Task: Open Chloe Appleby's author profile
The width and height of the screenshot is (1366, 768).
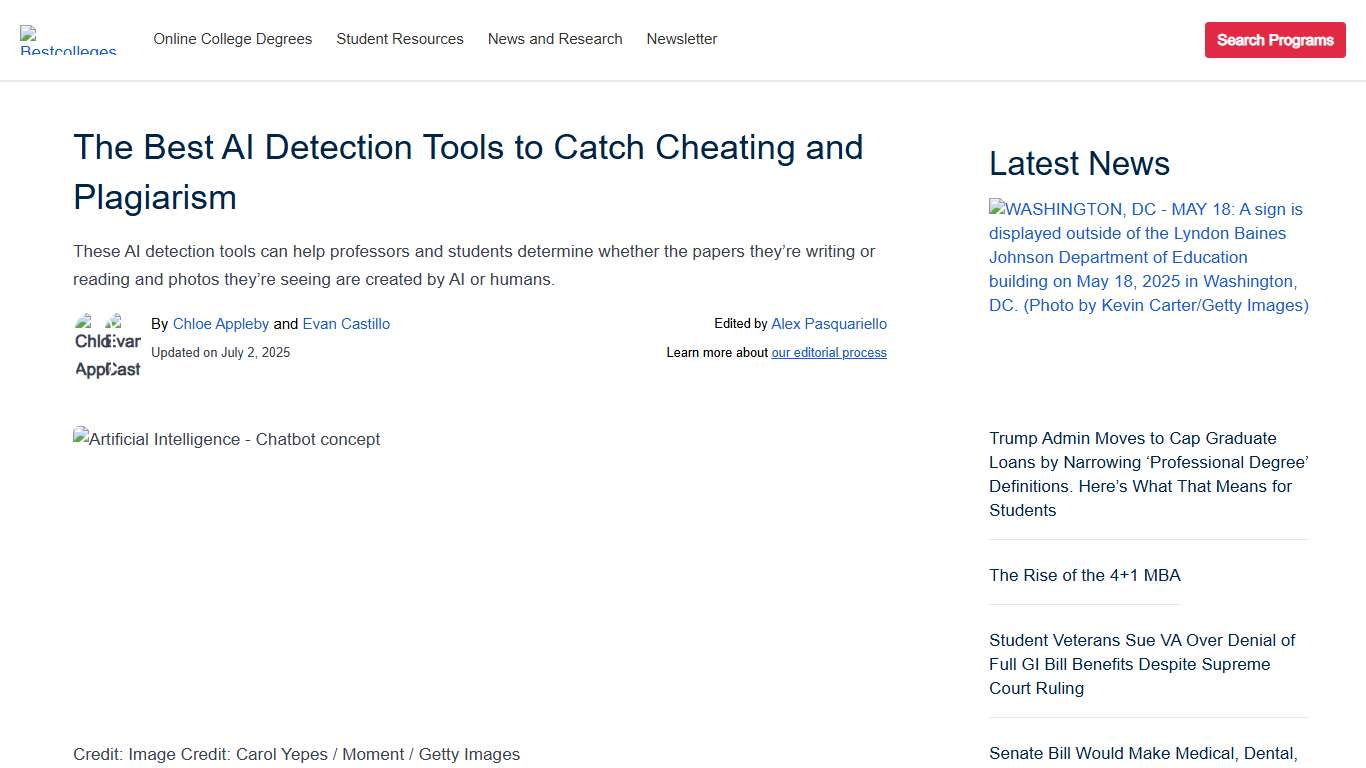Action: tap(221, 324)
